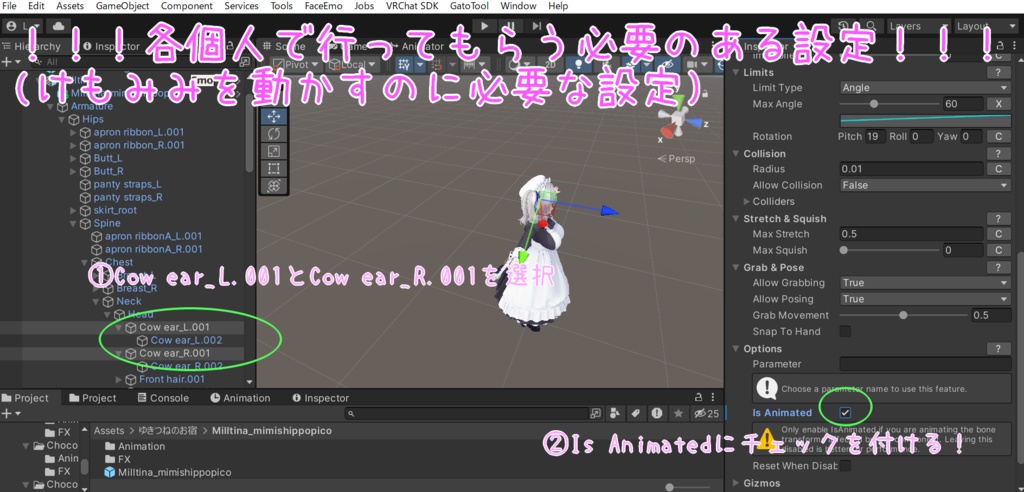Select Cow ear_L.001 in the hierarchy
Viewport: 1024px width, 492px height.
(174, 327)
